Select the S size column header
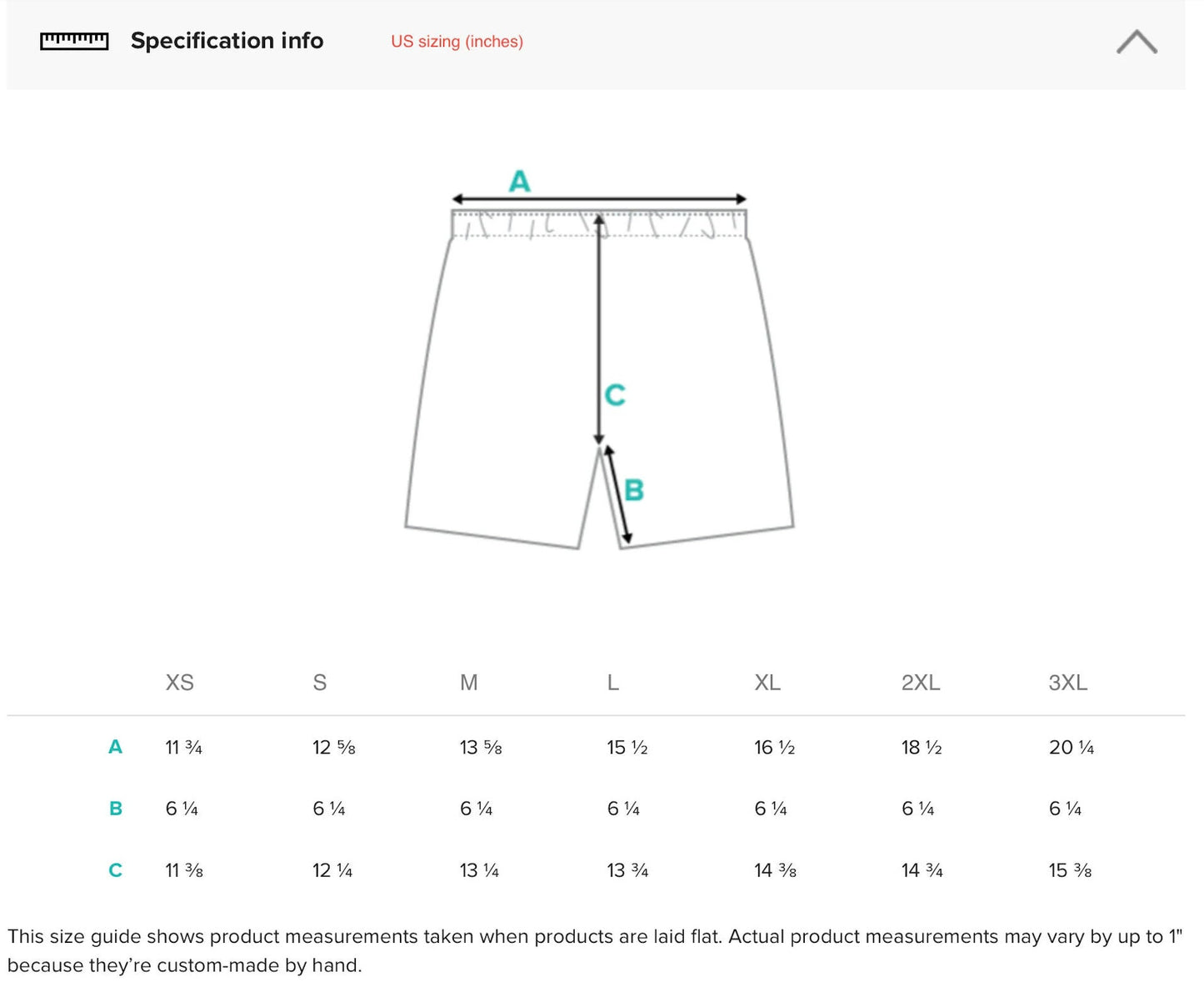The height and width of the screenshot is (992, 1204). pyautogui.click(x=320, y=683)
